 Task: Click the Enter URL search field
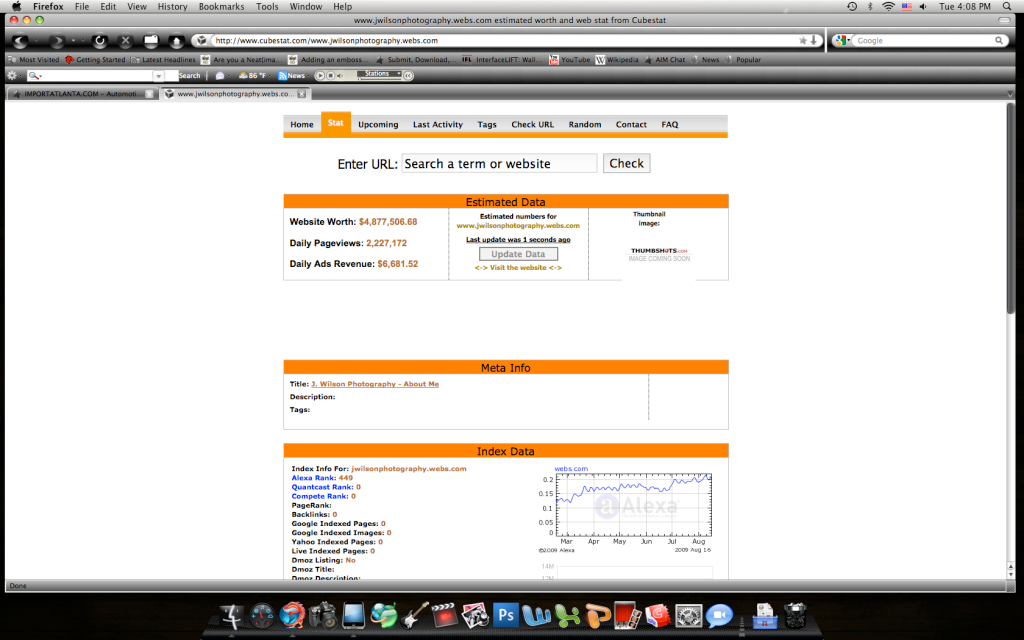point(499,163)
